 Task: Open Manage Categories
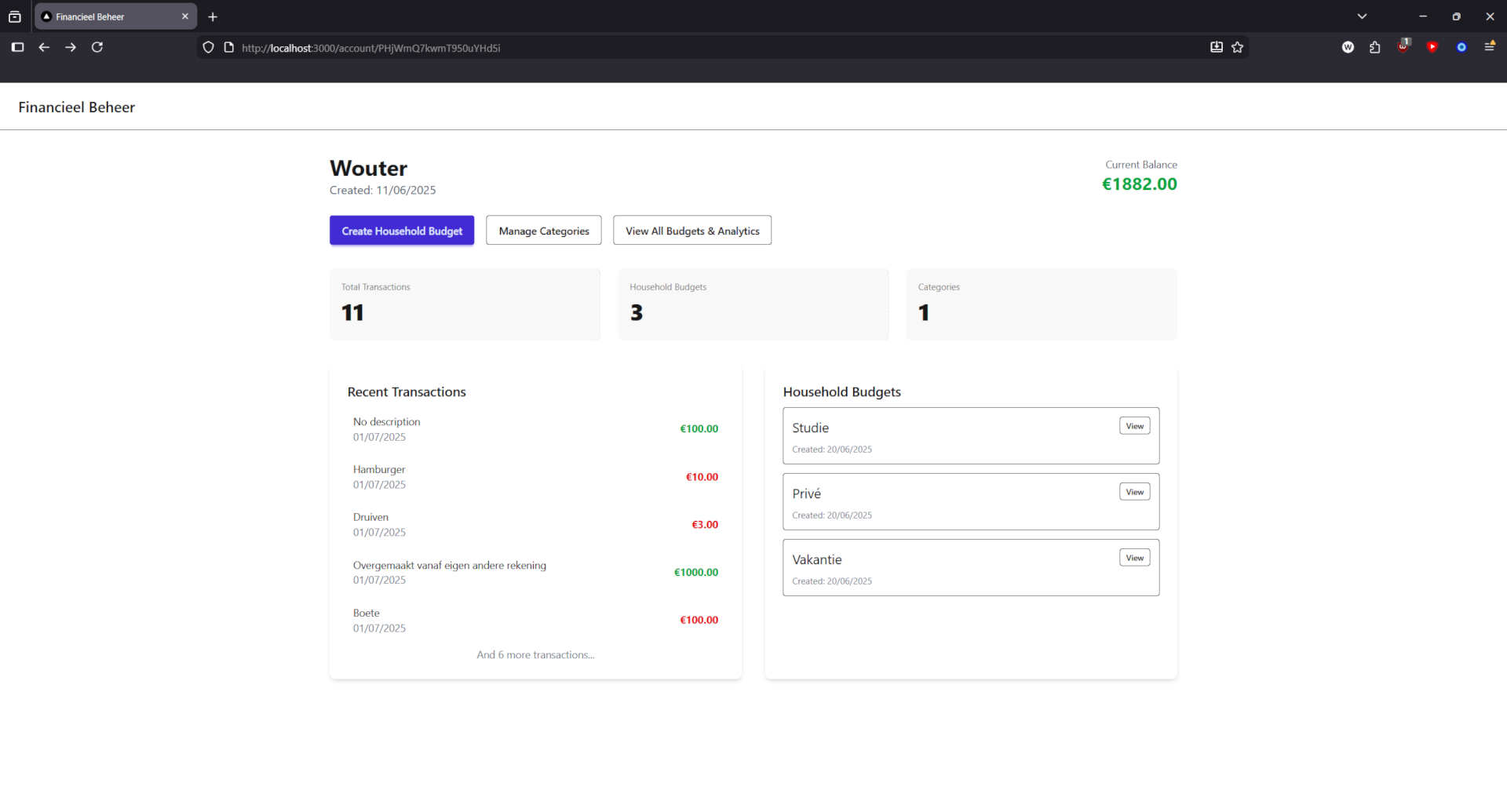click(x=543, y=231)
